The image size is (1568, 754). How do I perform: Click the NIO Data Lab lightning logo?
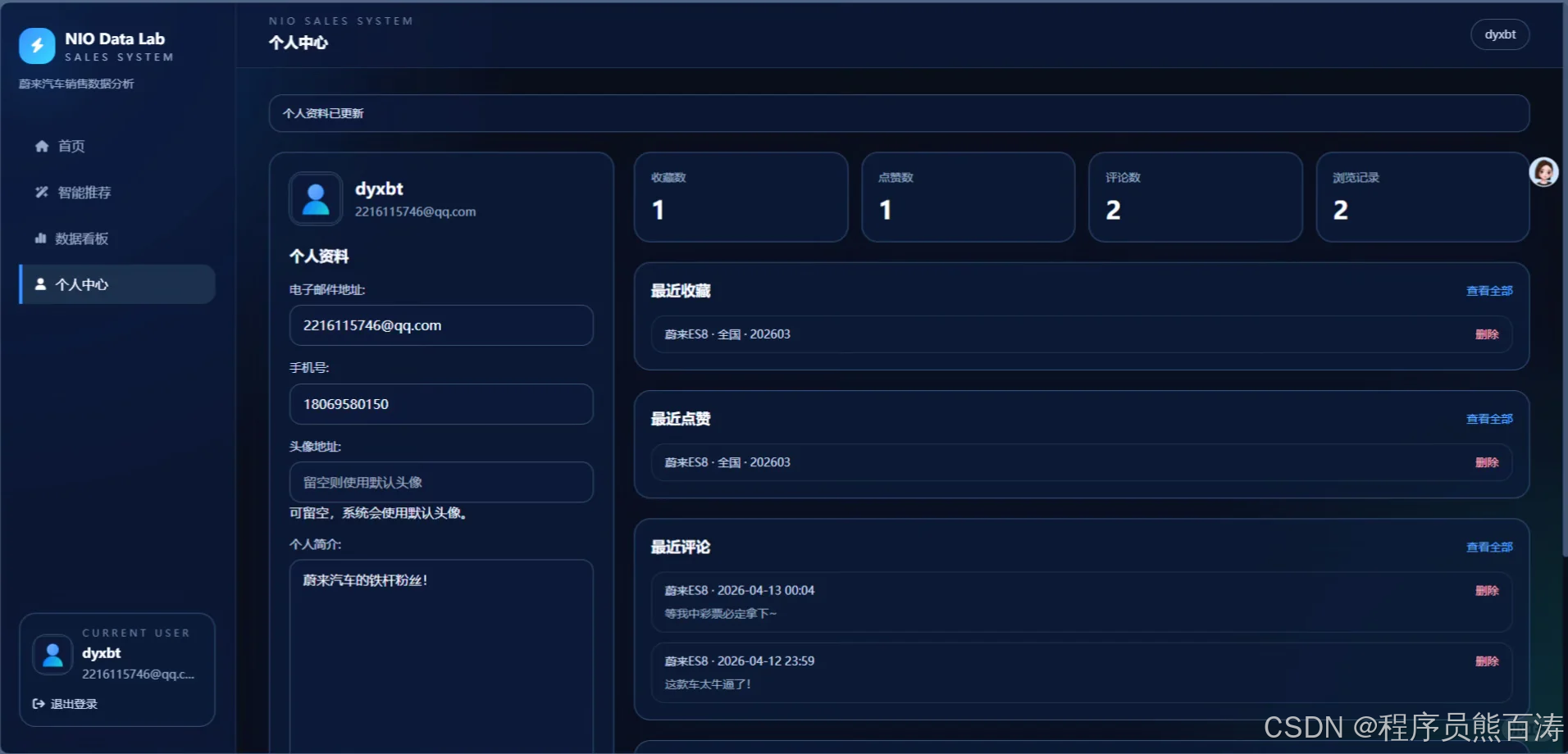pos(37,46)
